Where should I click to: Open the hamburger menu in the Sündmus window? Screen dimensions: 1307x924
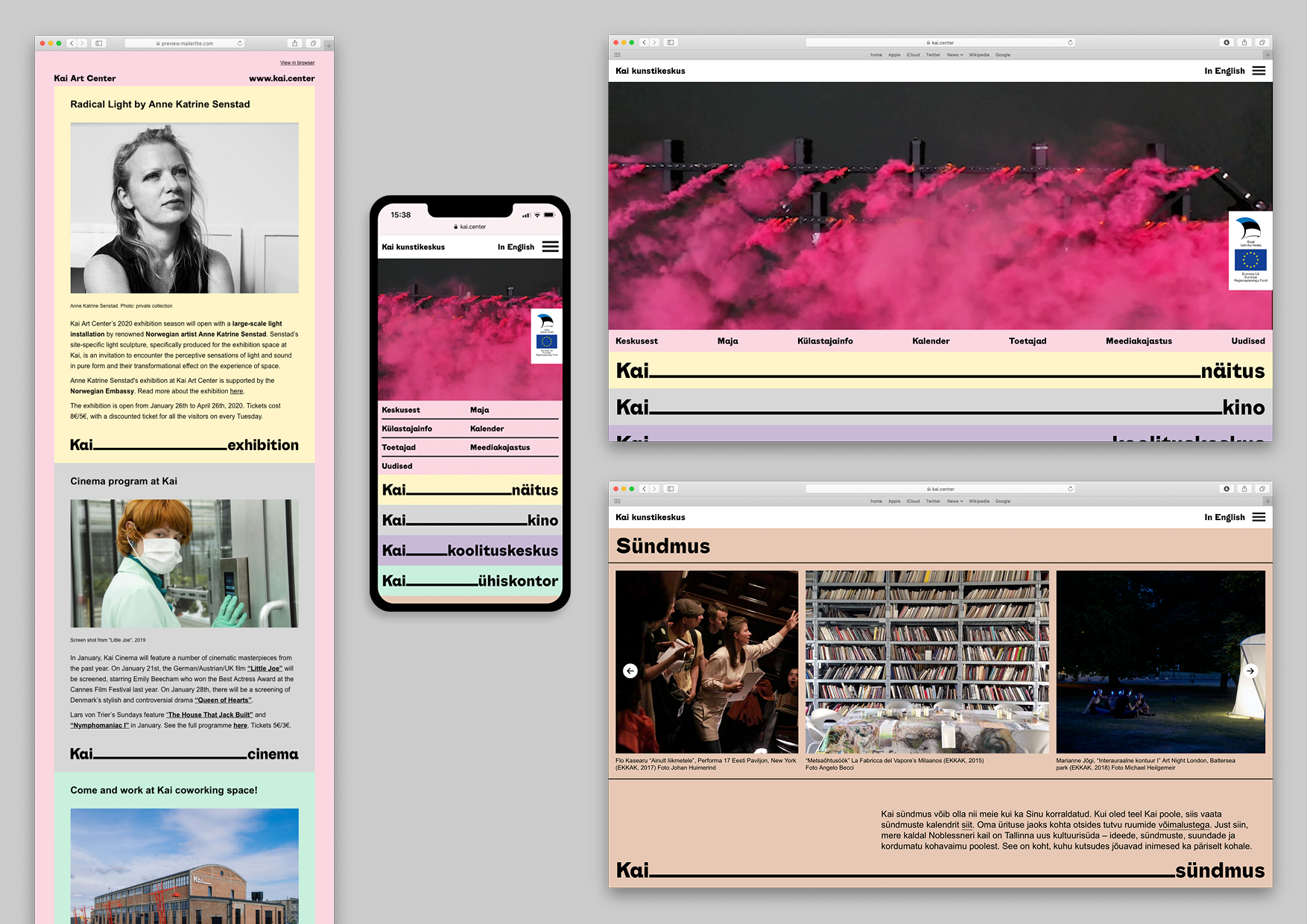coord(1259,517)
